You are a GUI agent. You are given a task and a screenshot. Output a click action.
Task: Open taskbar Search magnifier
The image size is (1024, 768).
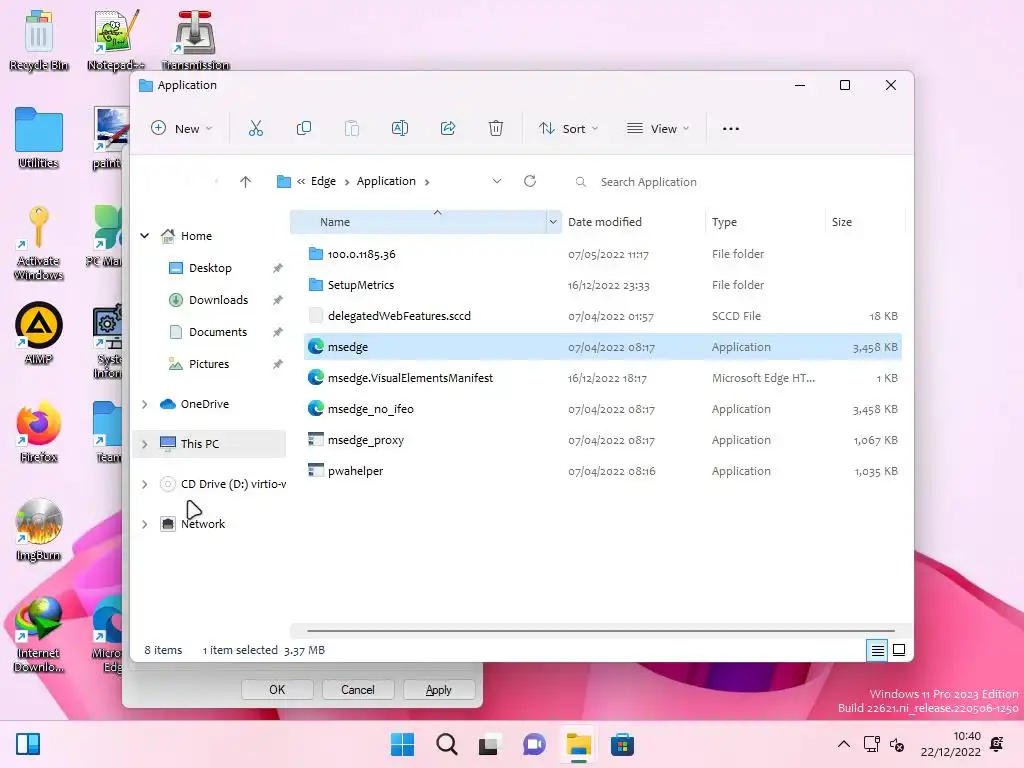pyautogui.click(x=447, y=744)
